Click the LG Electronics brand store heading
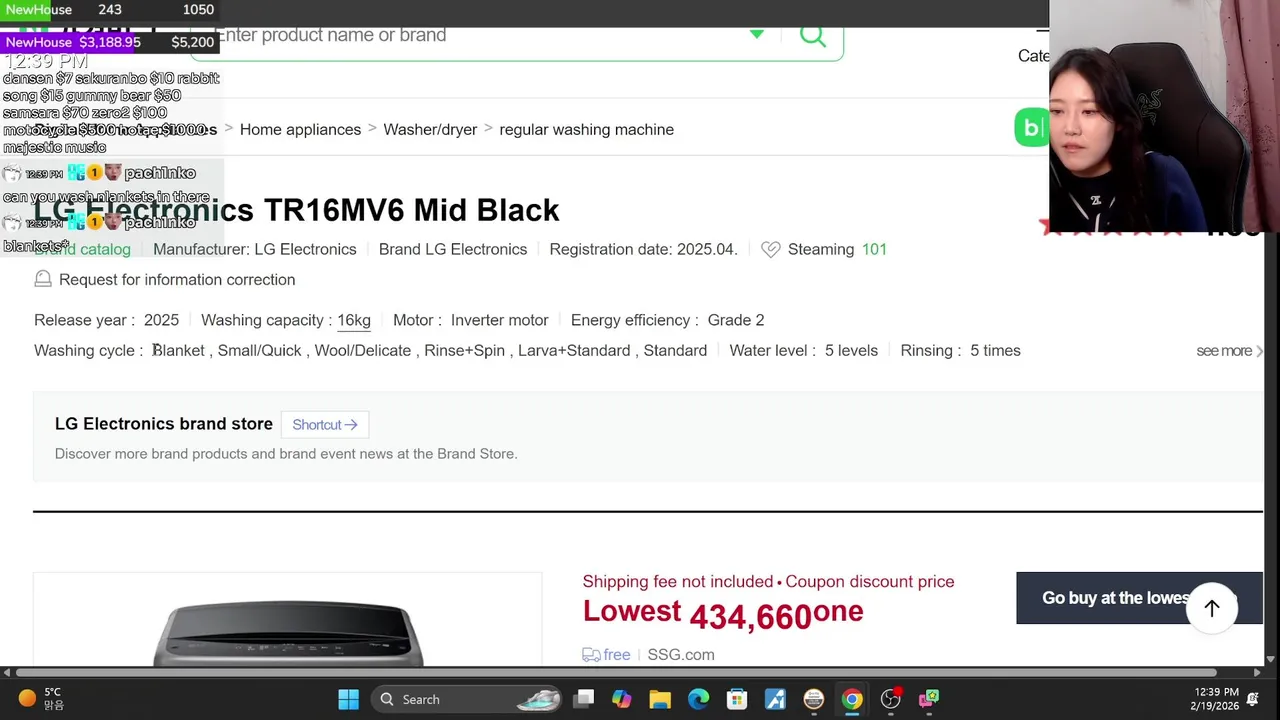1280x720 pixels. tap(164, 424)
